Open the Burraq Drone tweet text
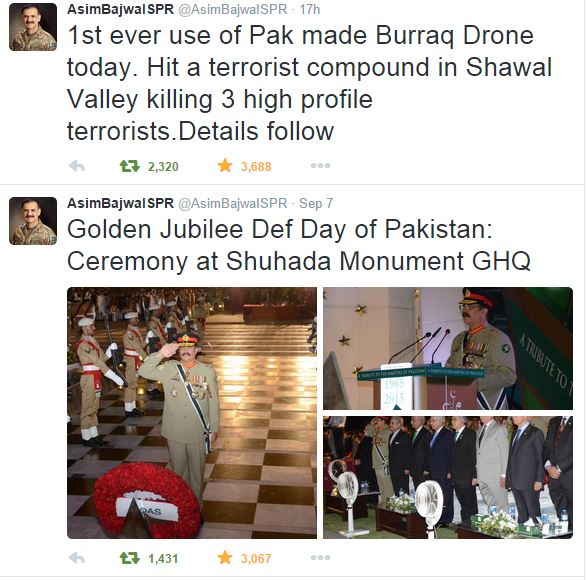The width and height of the screenshot is (587, 580). 310,83
